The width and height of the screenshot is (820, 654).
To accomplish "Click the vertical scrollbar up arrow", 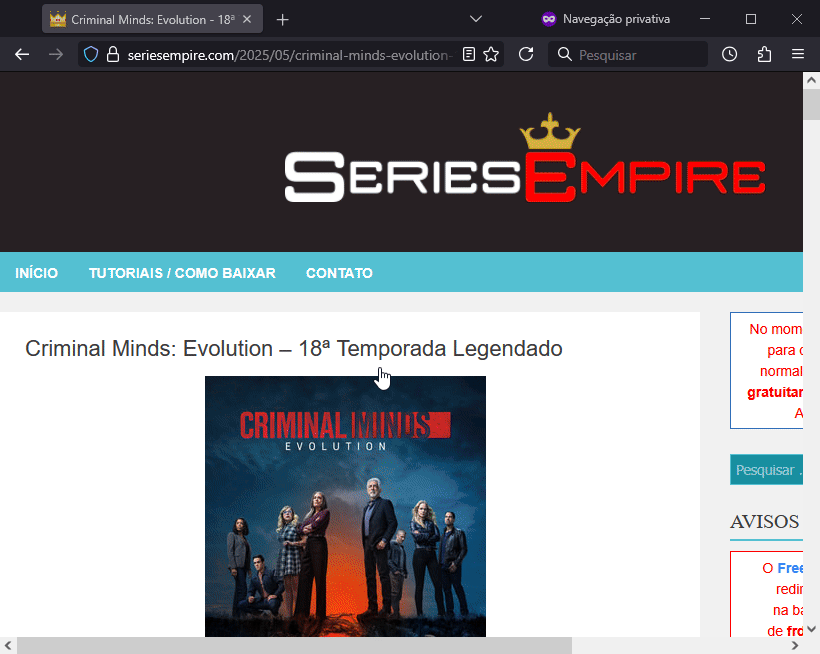I will click(811, 80).
